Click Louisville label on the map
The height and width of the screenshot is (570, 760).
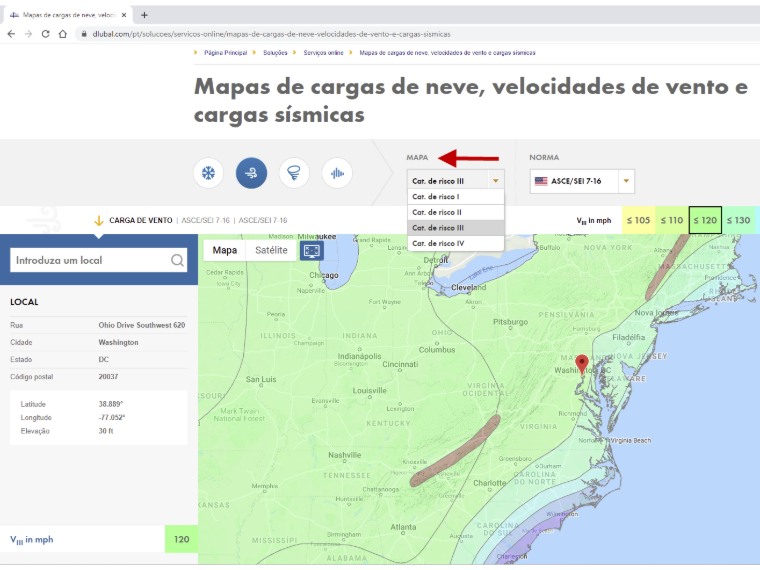(369, 391)
